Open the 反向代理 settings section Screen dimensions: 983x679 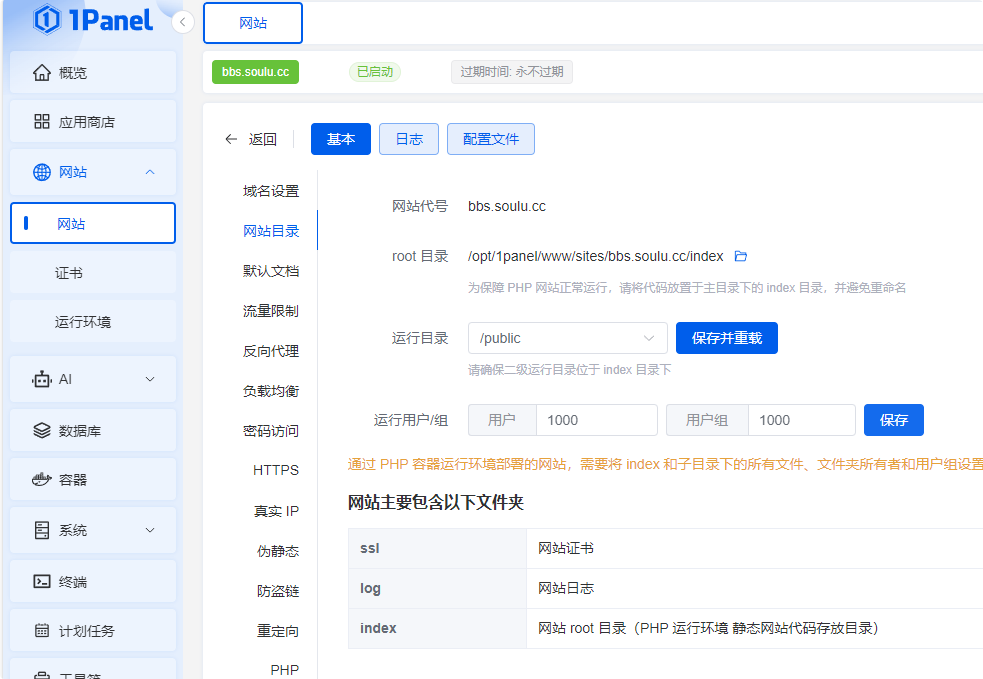point(271,351)
